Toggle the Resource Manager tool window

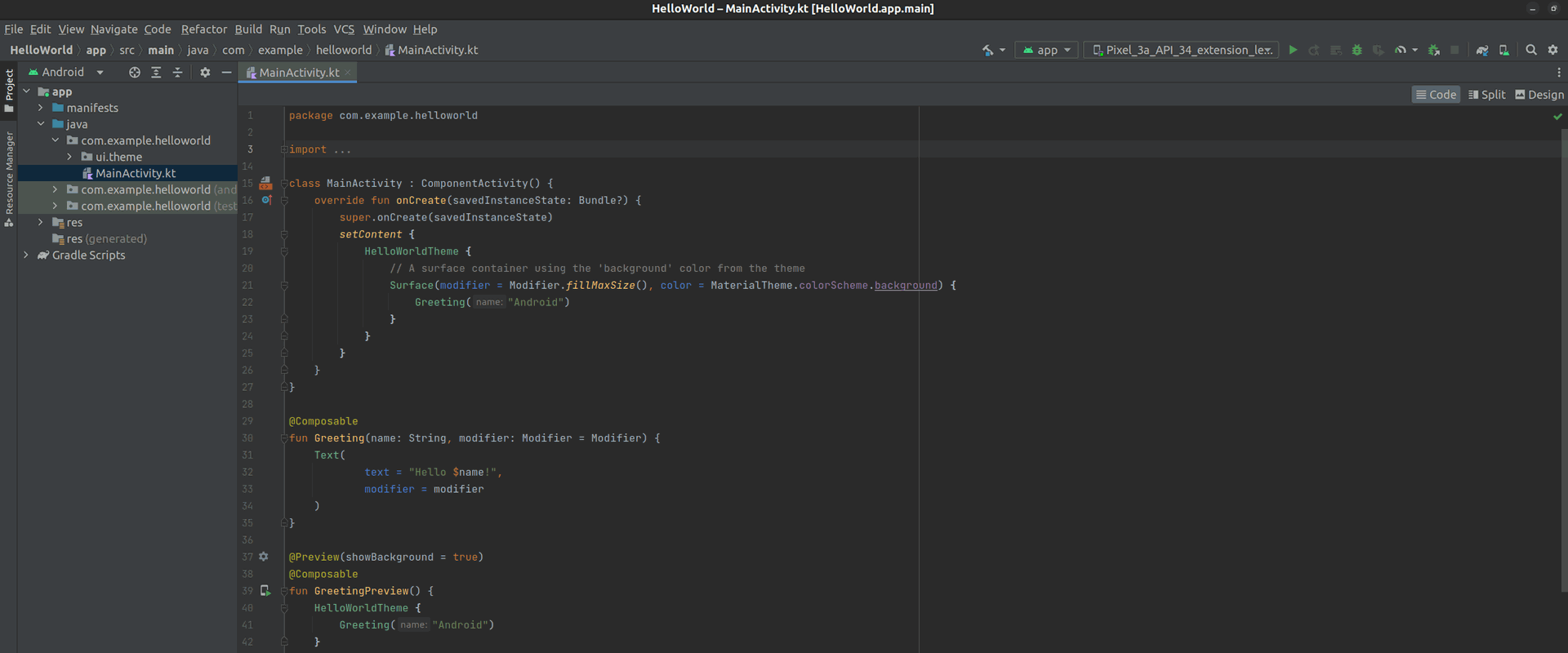pos(9,180)
